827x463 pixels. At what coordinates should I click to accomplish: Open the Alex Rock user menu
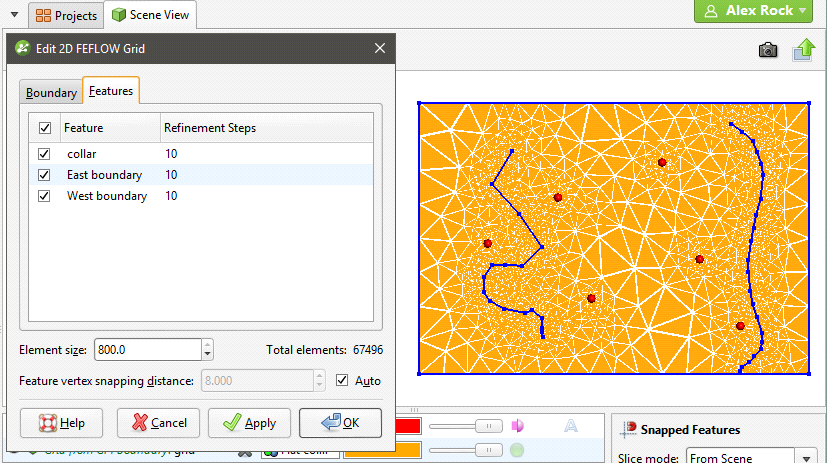pyautogui.click(x=755, y=11)
